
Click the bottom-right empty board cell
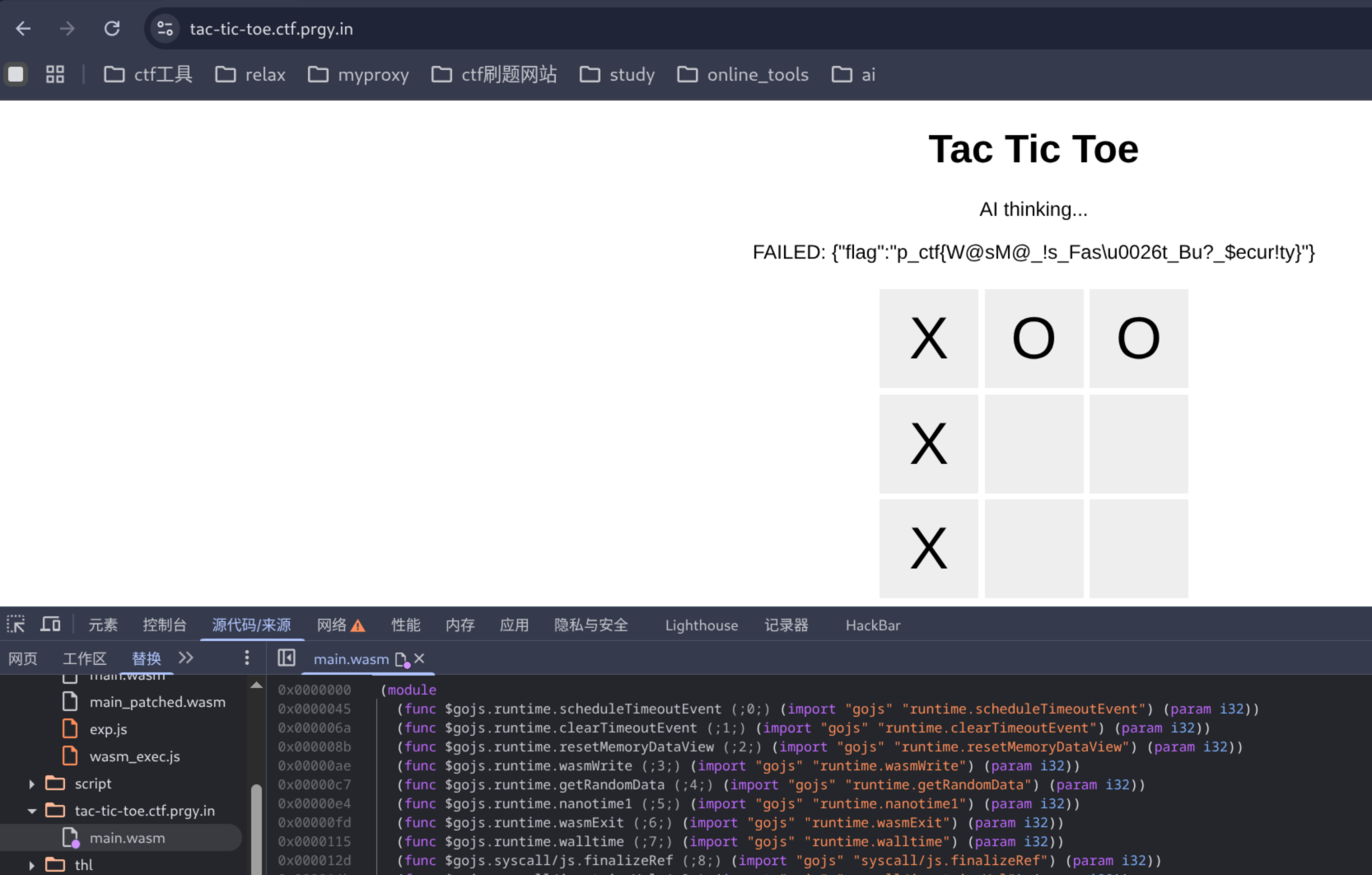coord(1138,548)
